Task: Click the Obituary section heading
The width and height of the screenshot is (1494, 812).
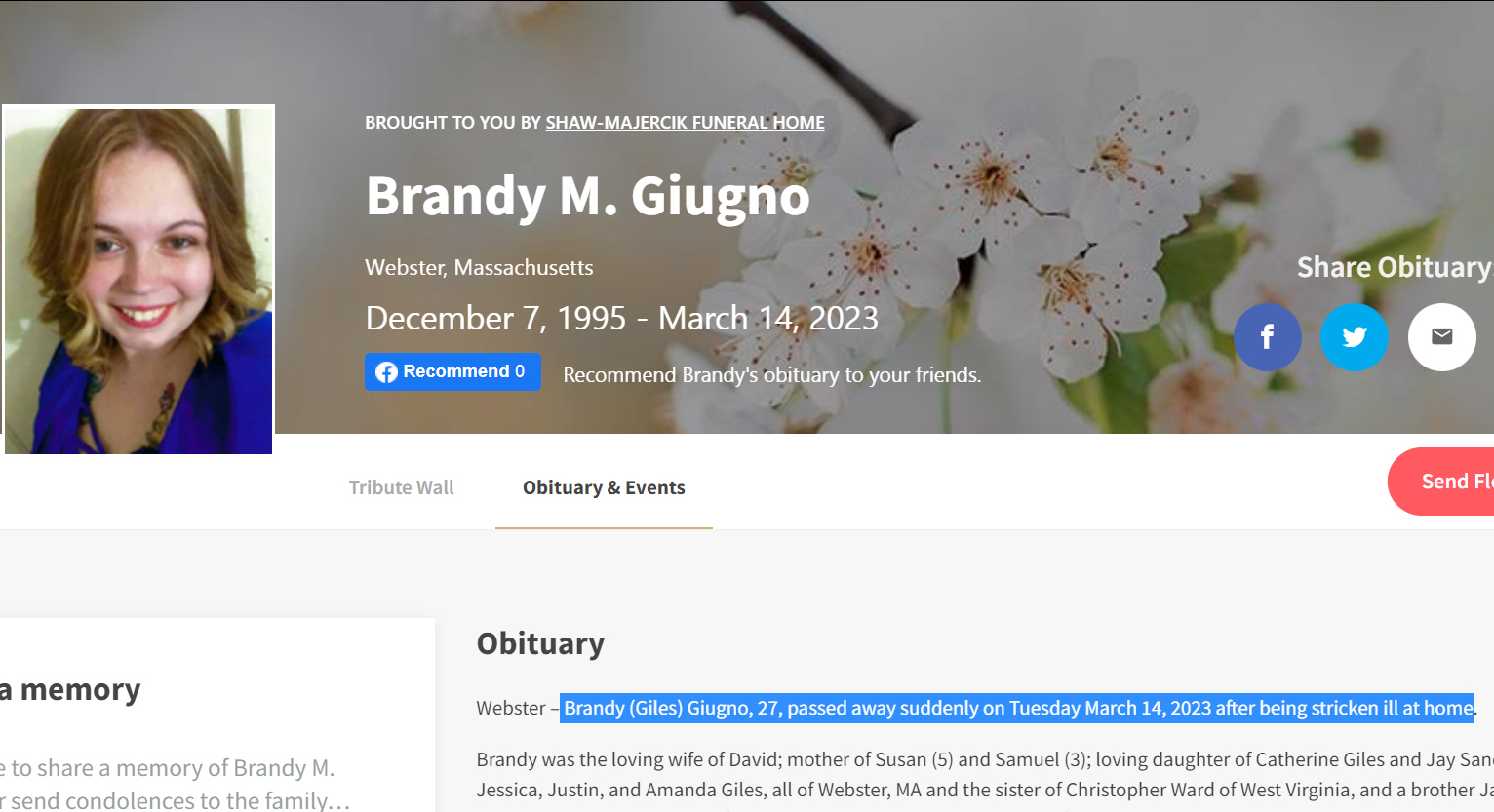Action: pos(540,643)
